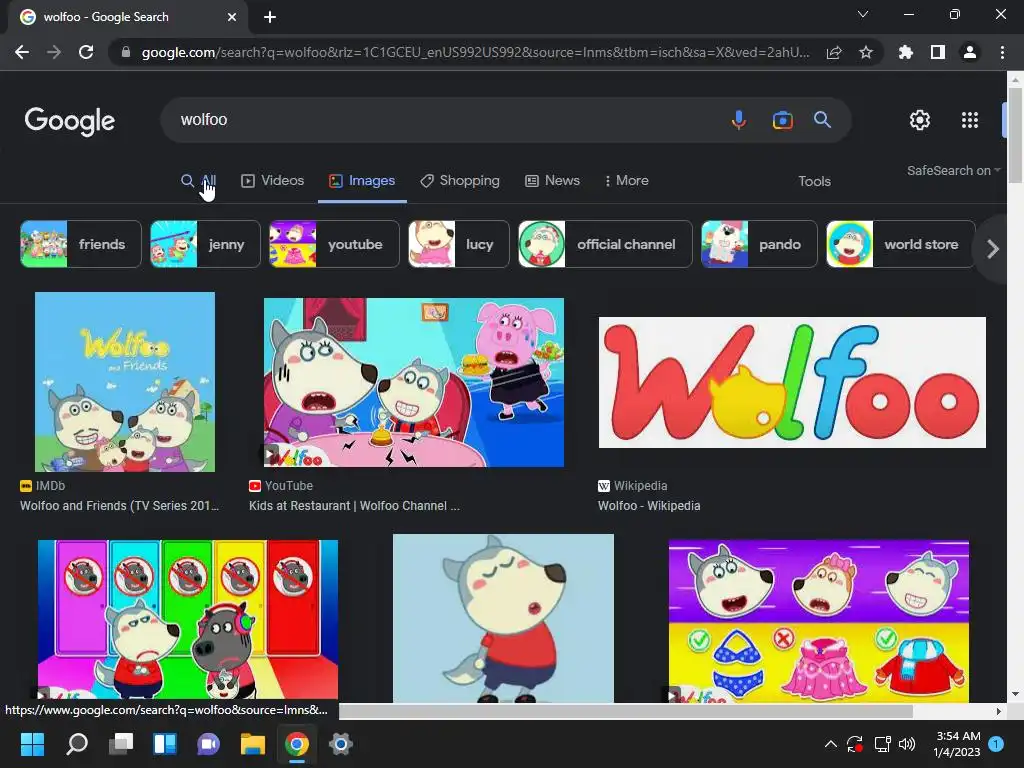
Task: Click 'Wolfoo and Friends (TV Series 201...' title
Action: click(120, 505)
